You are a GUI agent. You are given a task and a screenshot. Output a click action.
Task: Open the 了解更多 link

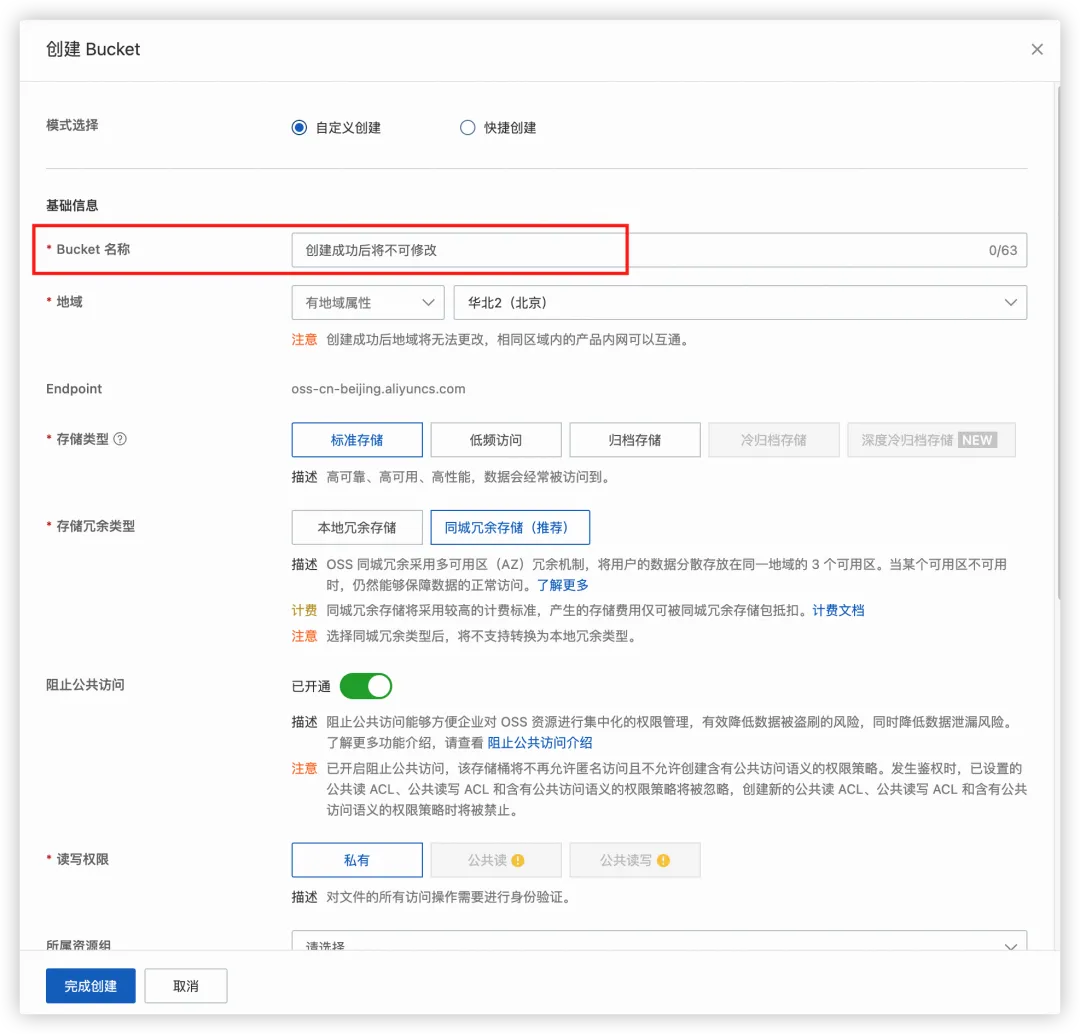563,586
